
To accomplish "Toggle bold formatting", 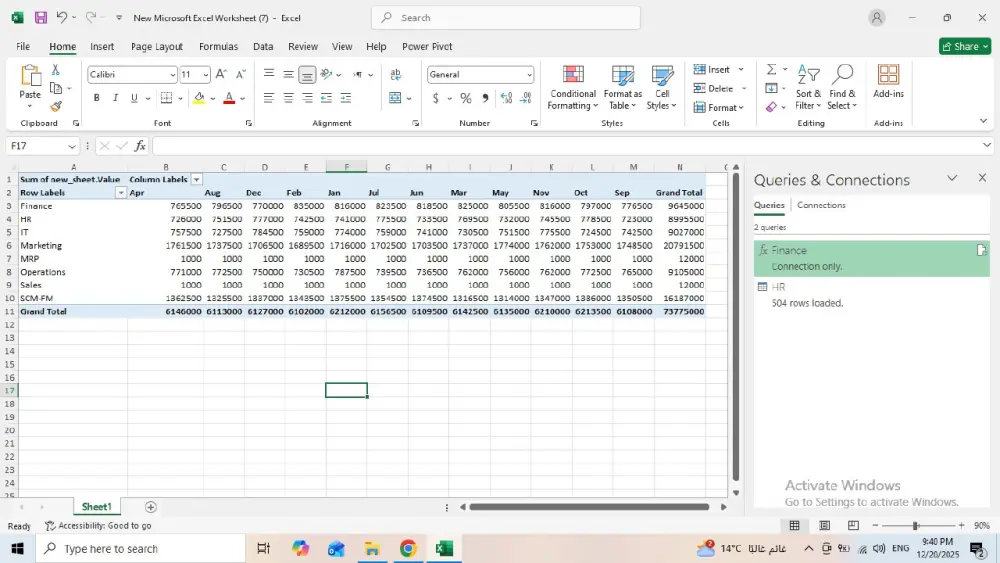I will click(x=96, y=98).
